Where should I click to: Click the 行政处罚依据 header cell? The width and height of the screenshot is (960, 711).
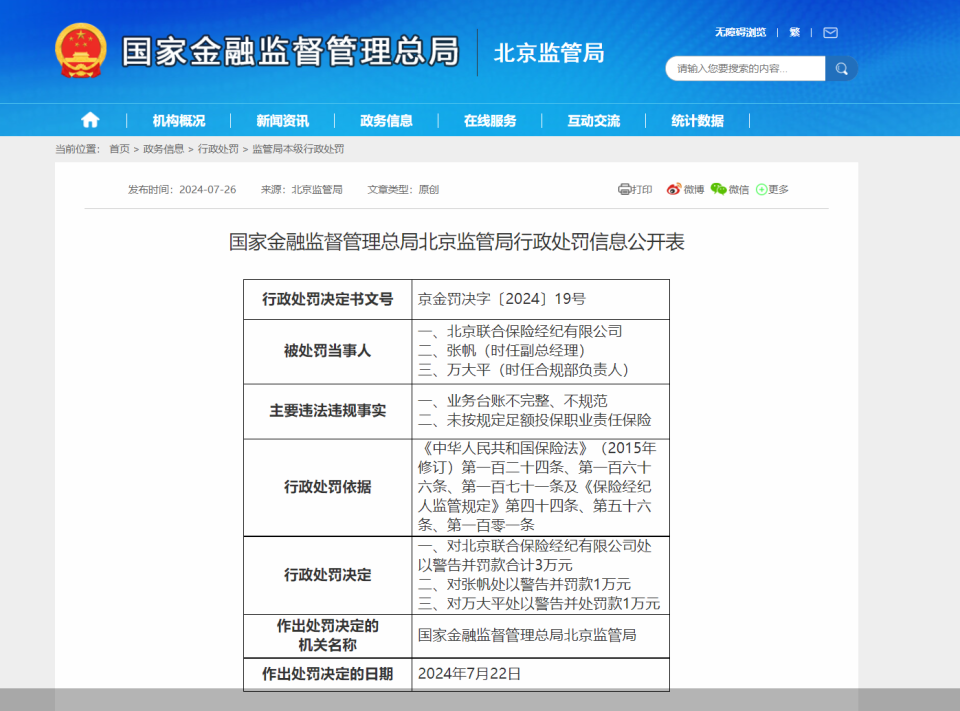click(328, 487)
